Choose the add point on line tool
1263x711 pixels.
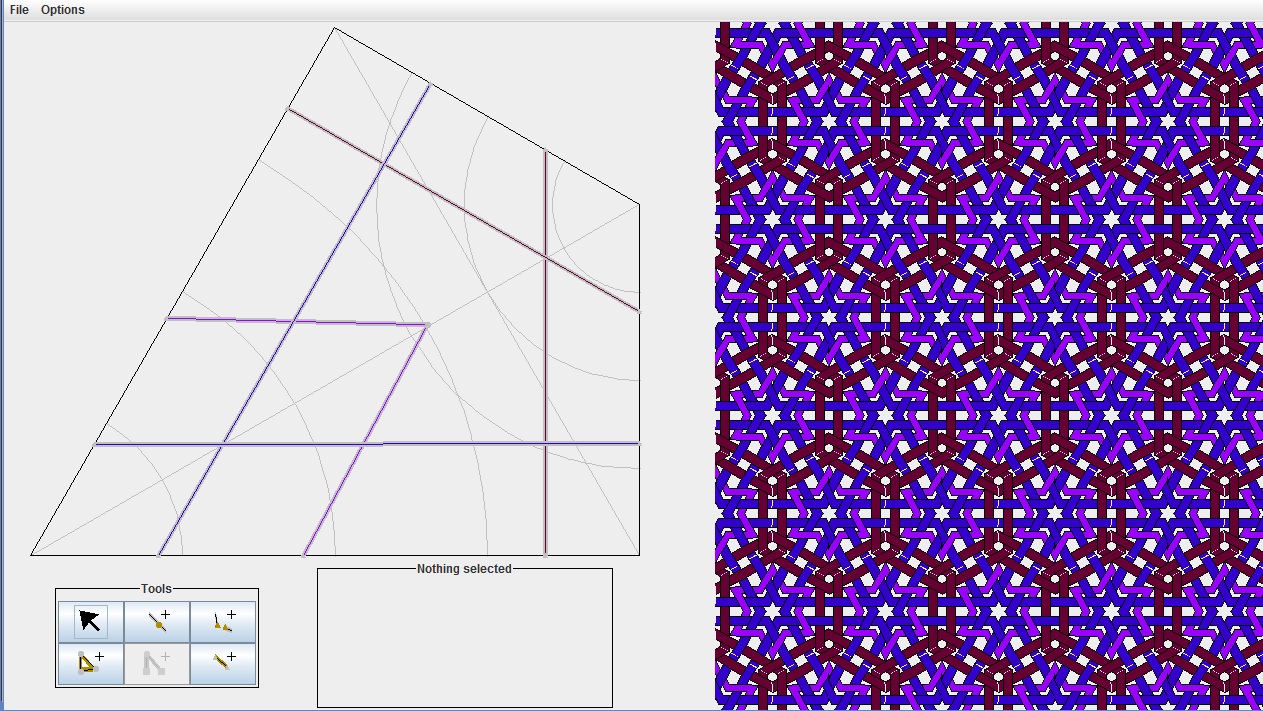[x=157, y=622]
